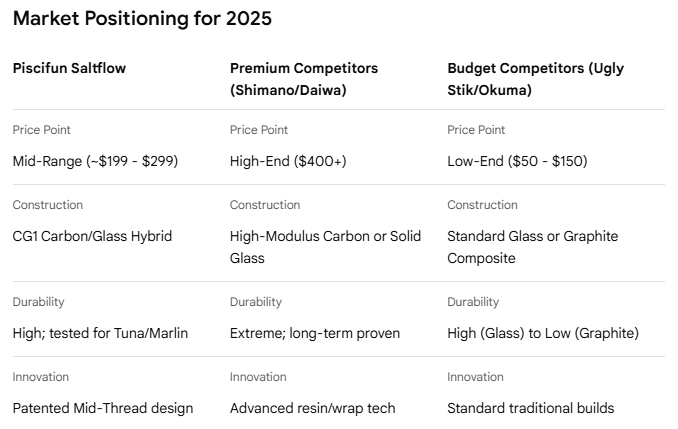Select the 'CG1 Carbon/Glass Hybrid' construction text
Image resolution: width=678 pixels, height=429 pixels.
92,236
